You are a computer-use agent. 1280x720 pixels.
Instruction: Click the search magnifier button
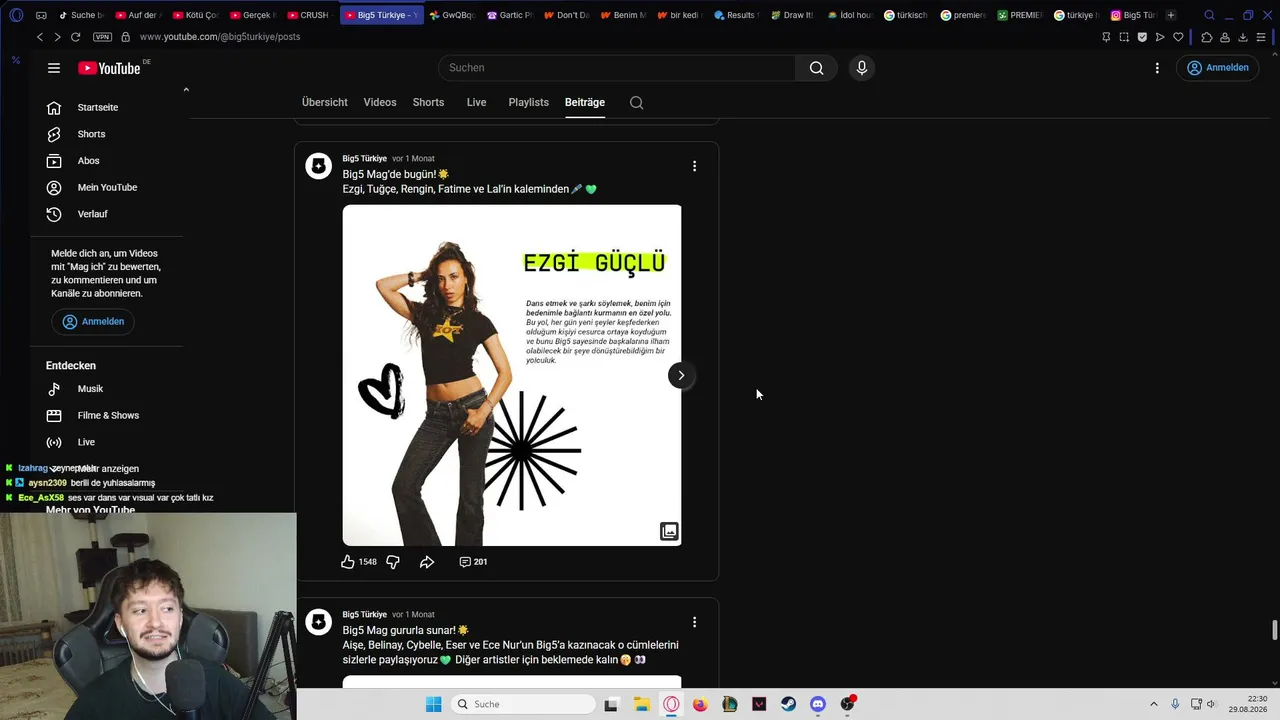tap(816, 68)
